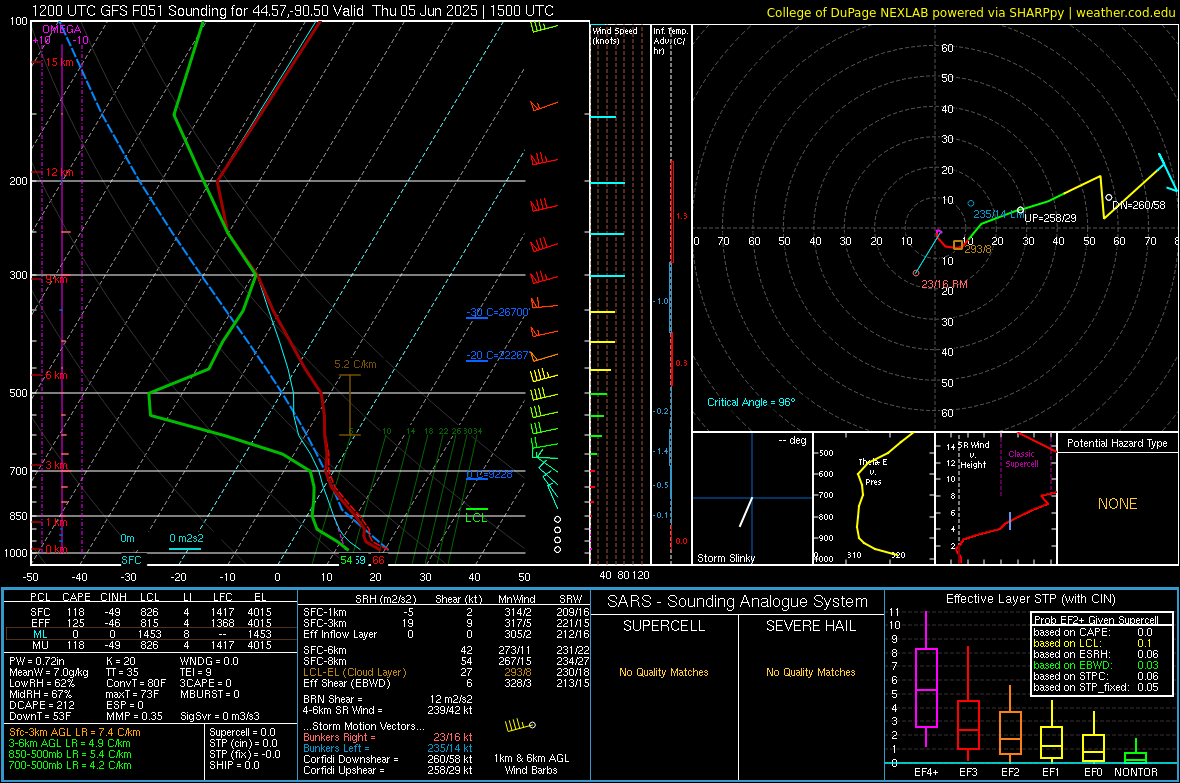Image resolution: width=1180 pixels, height=783 pixels.
Task: Click the weather.cod.edu NEXLAB credit text
Action: tap(970, 12)
